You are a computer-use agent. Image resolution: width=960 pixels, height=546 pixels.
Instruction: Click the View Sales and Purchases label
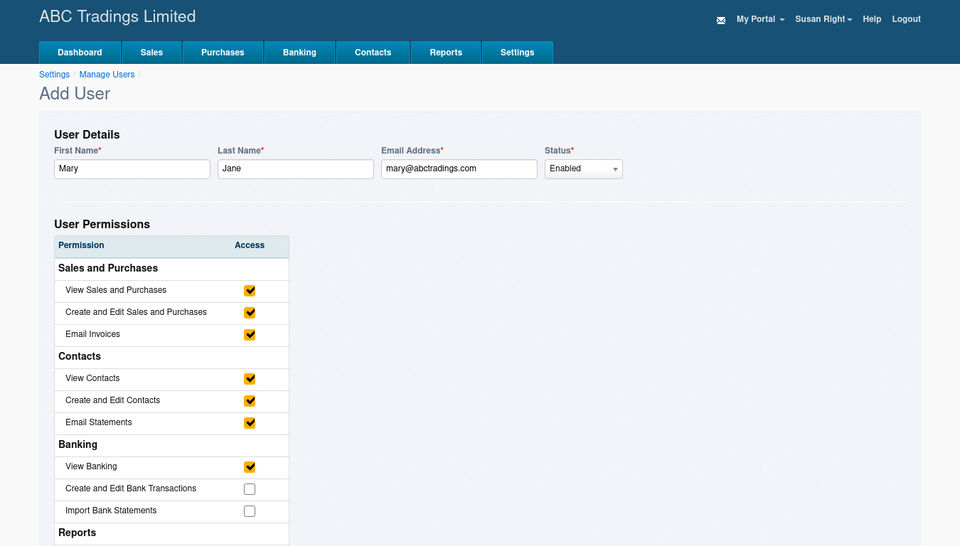tap(116, 290)
